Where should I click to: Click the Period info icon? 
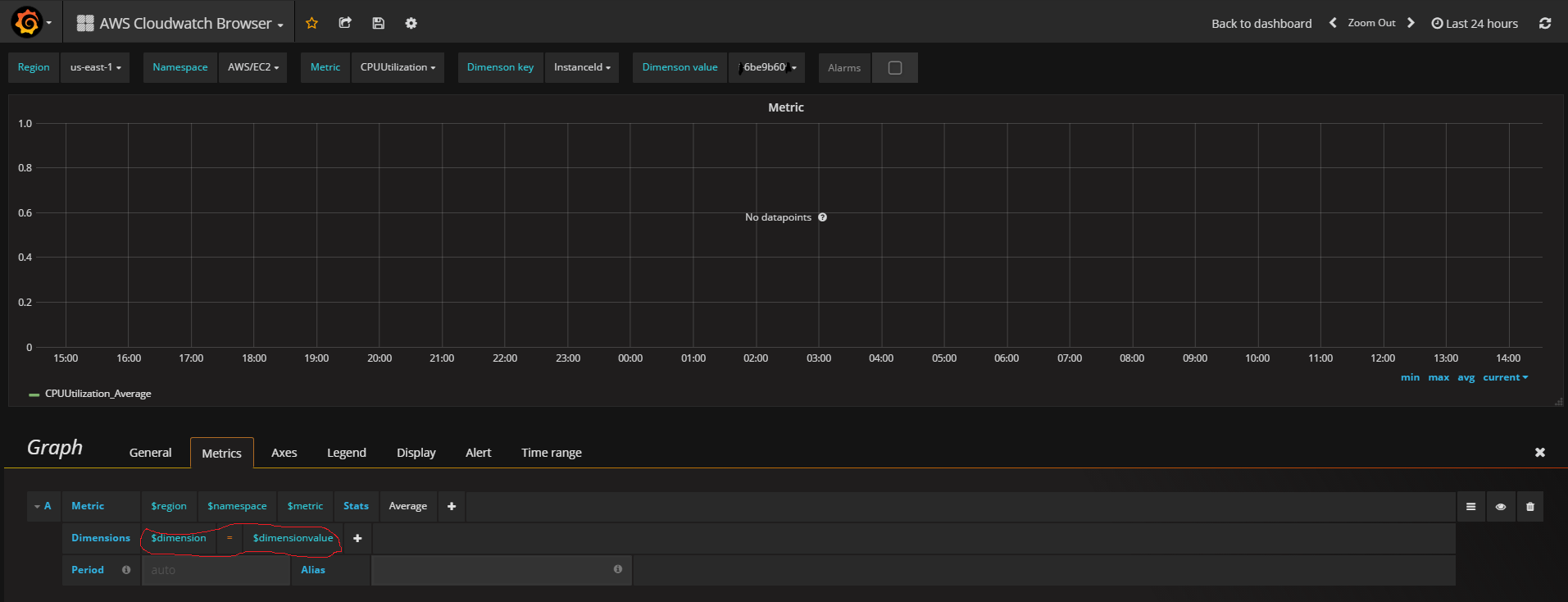126,570
